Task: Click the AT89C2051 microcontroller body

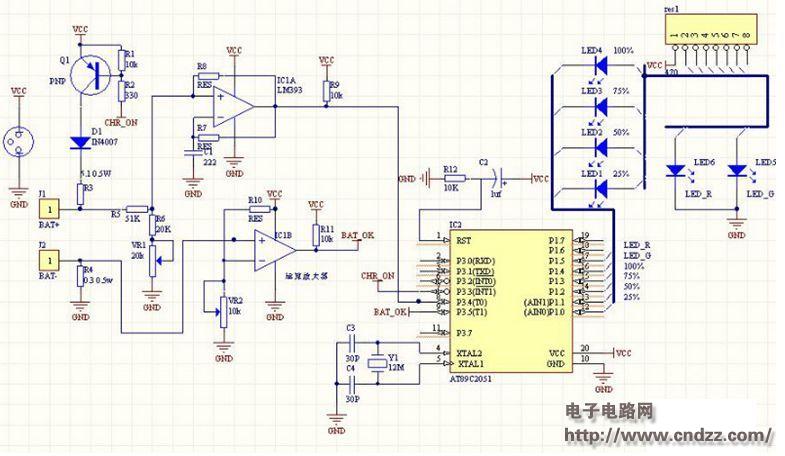Action: click(511, 301)
